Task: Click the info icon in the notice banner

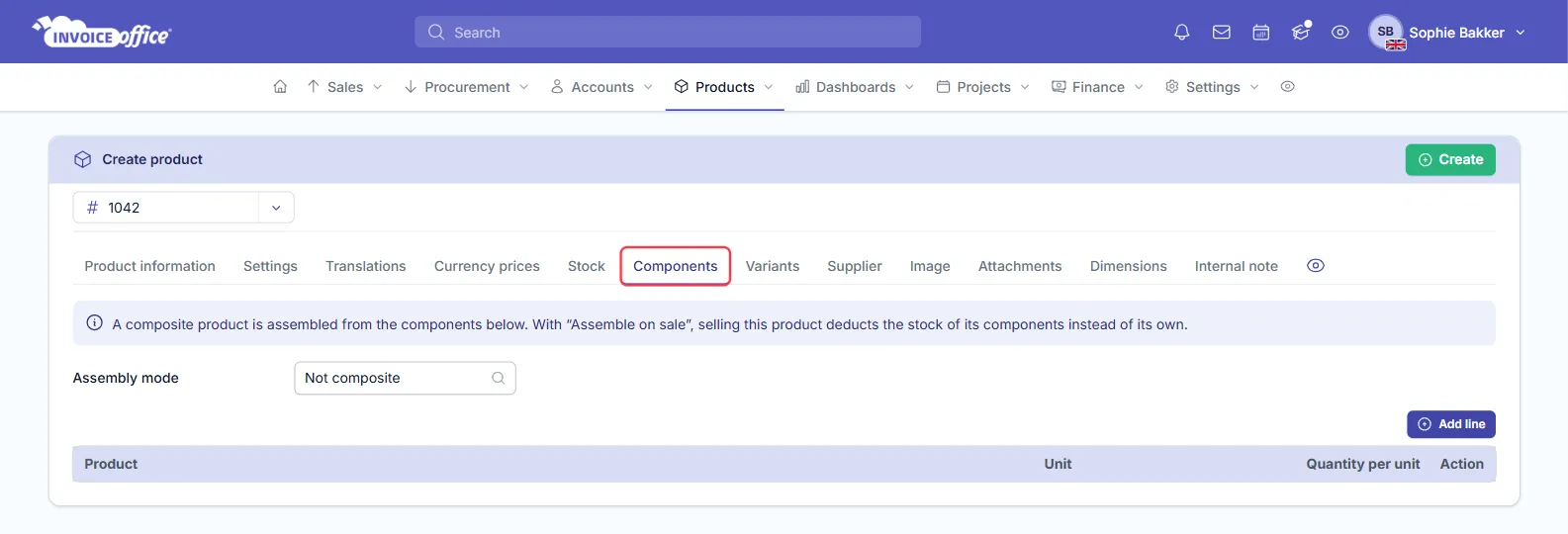Action: (x=95, y=322)
